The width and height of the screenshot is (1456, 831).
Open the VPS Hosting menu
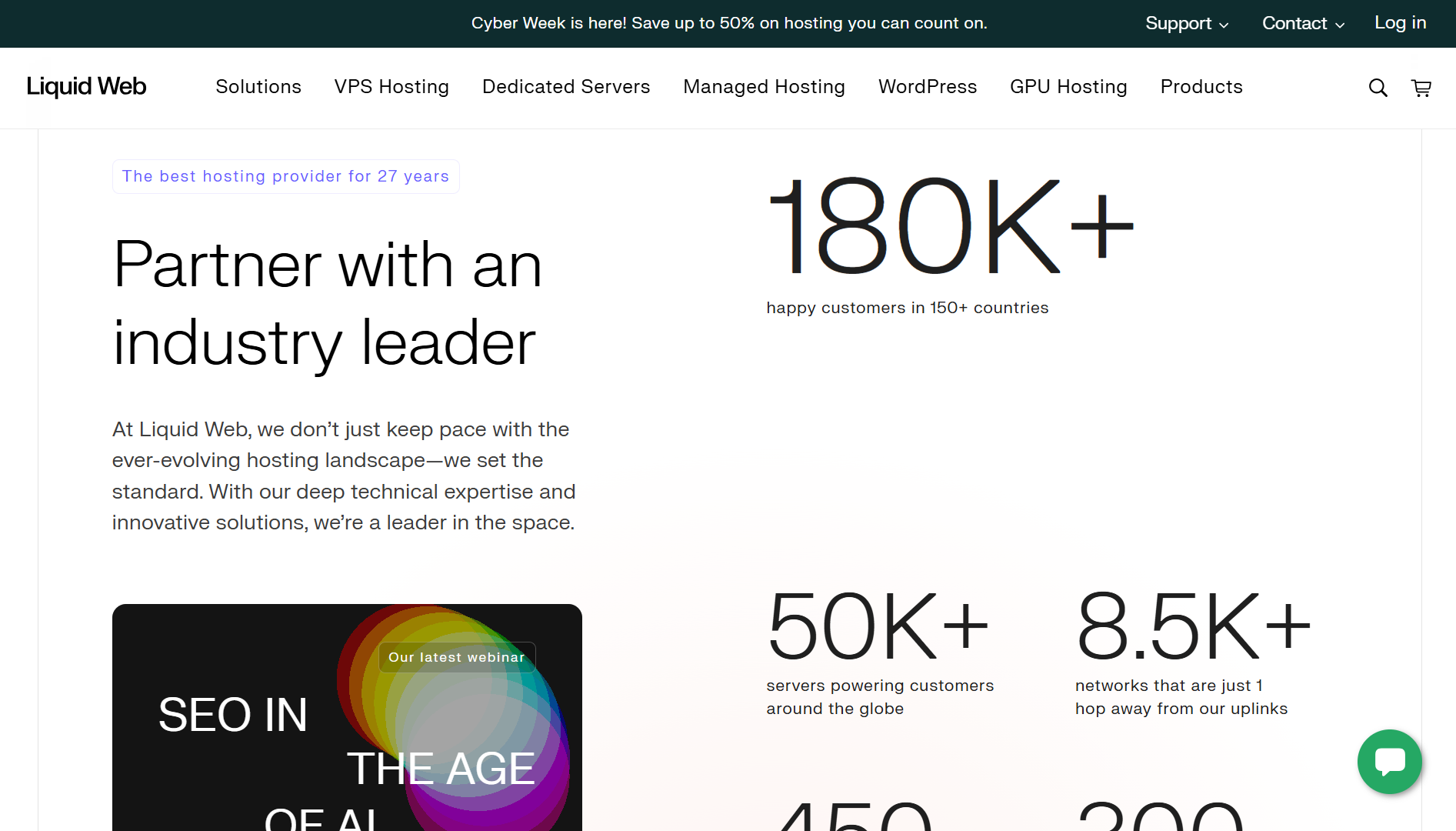(x=391, y=87)
